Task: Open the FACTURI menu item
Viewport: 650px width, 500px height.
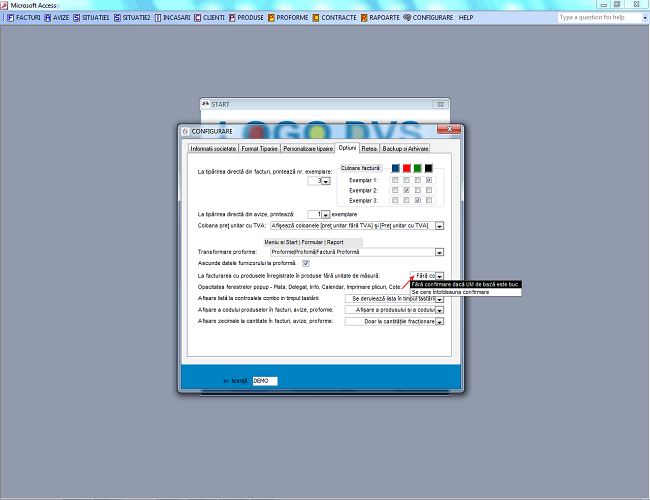Action: pyautogui.click(x=24, y=17)
